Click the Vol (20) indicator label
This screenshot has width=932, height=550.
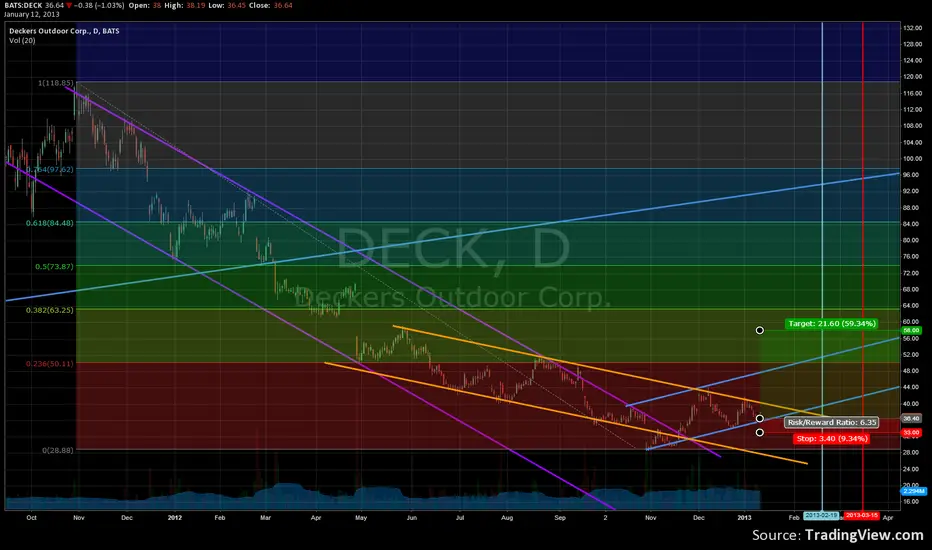pyautogui.click(x=22, y=40)
